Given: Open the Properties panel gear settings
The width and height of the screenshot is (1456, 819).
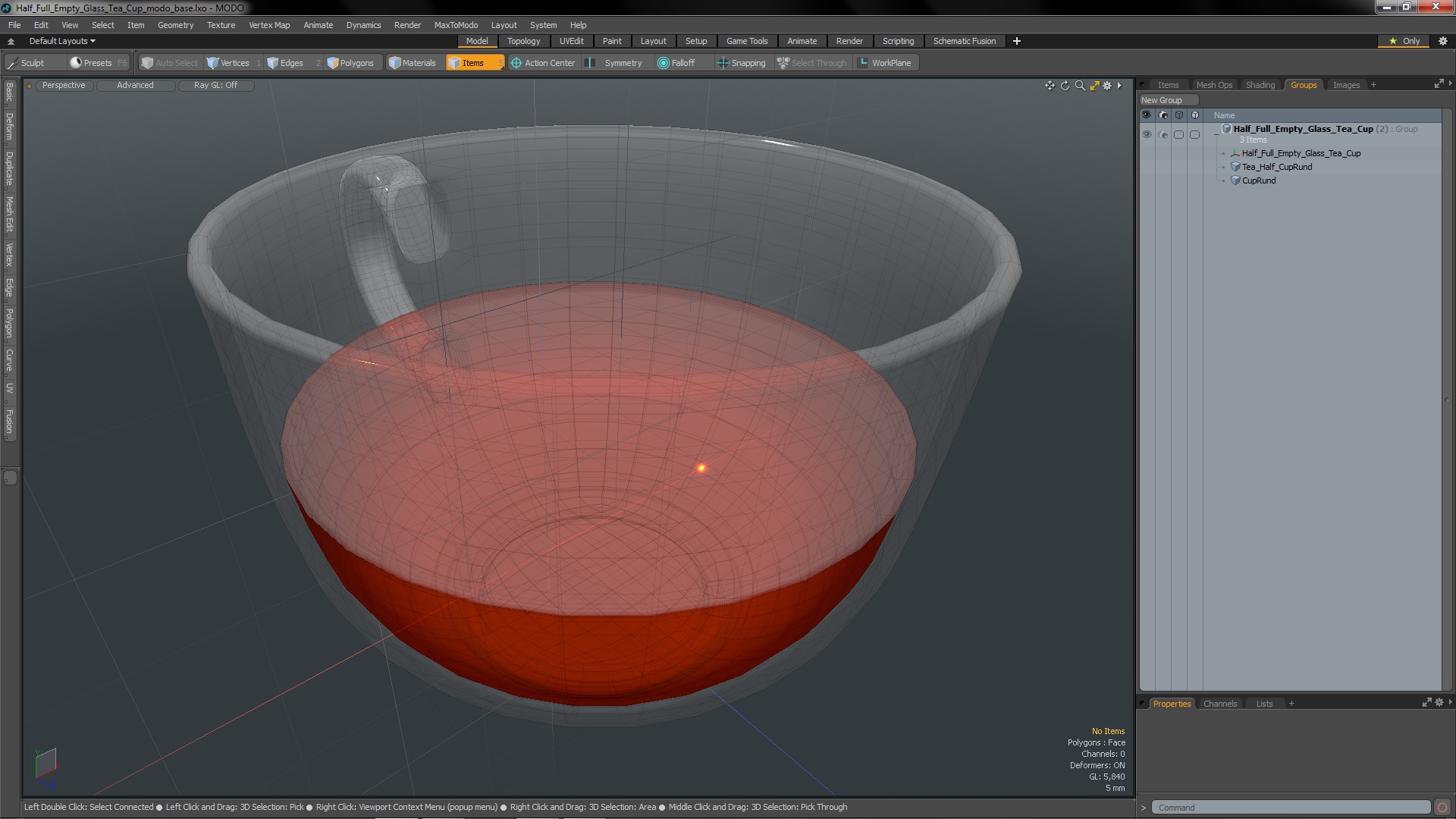Looking at the screenshot, I should point(1439,703).
